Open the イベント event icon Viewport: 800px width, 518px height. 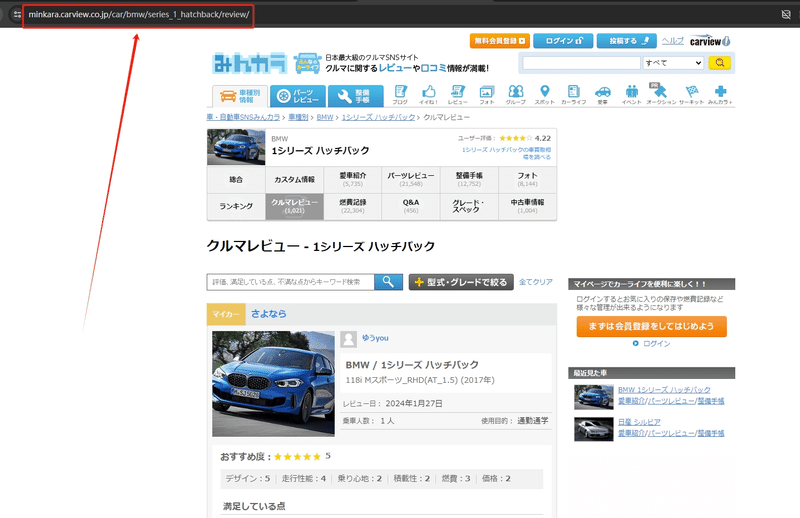[x=632, y=95]
